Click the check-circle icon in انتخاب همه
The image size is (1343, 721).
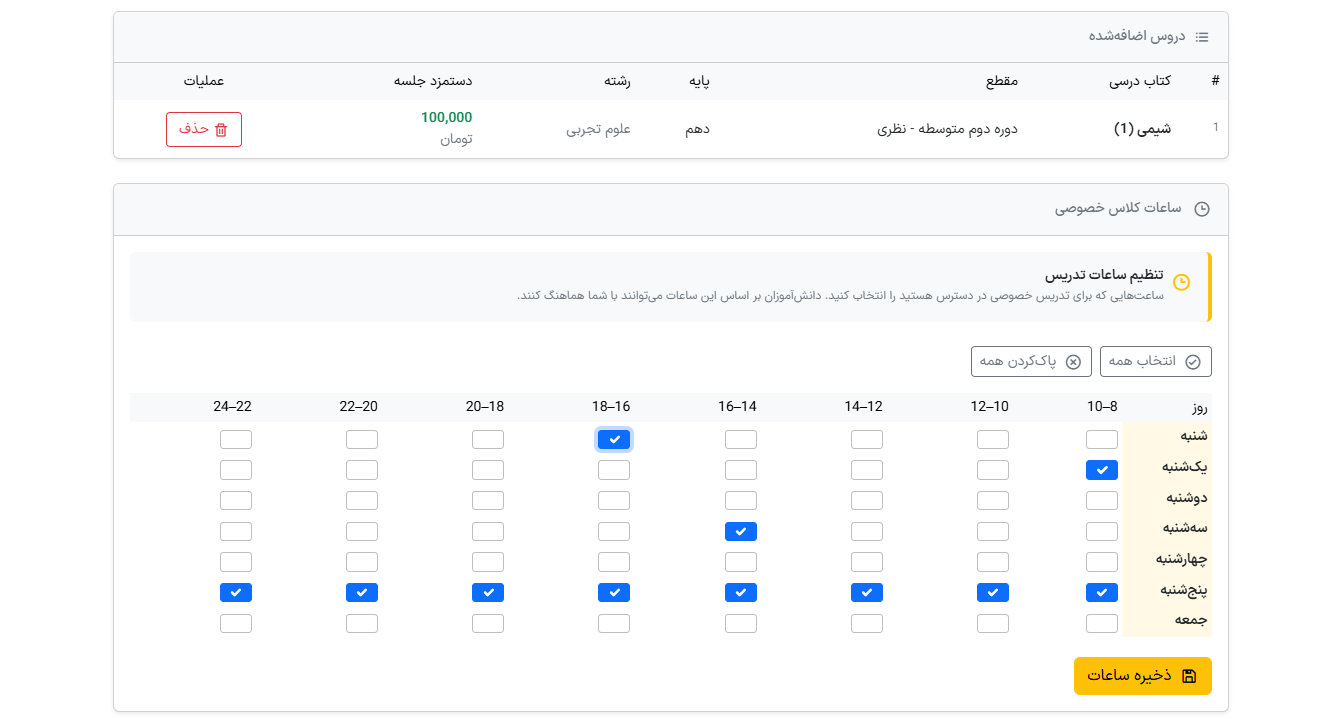[x=1192, y=362]
